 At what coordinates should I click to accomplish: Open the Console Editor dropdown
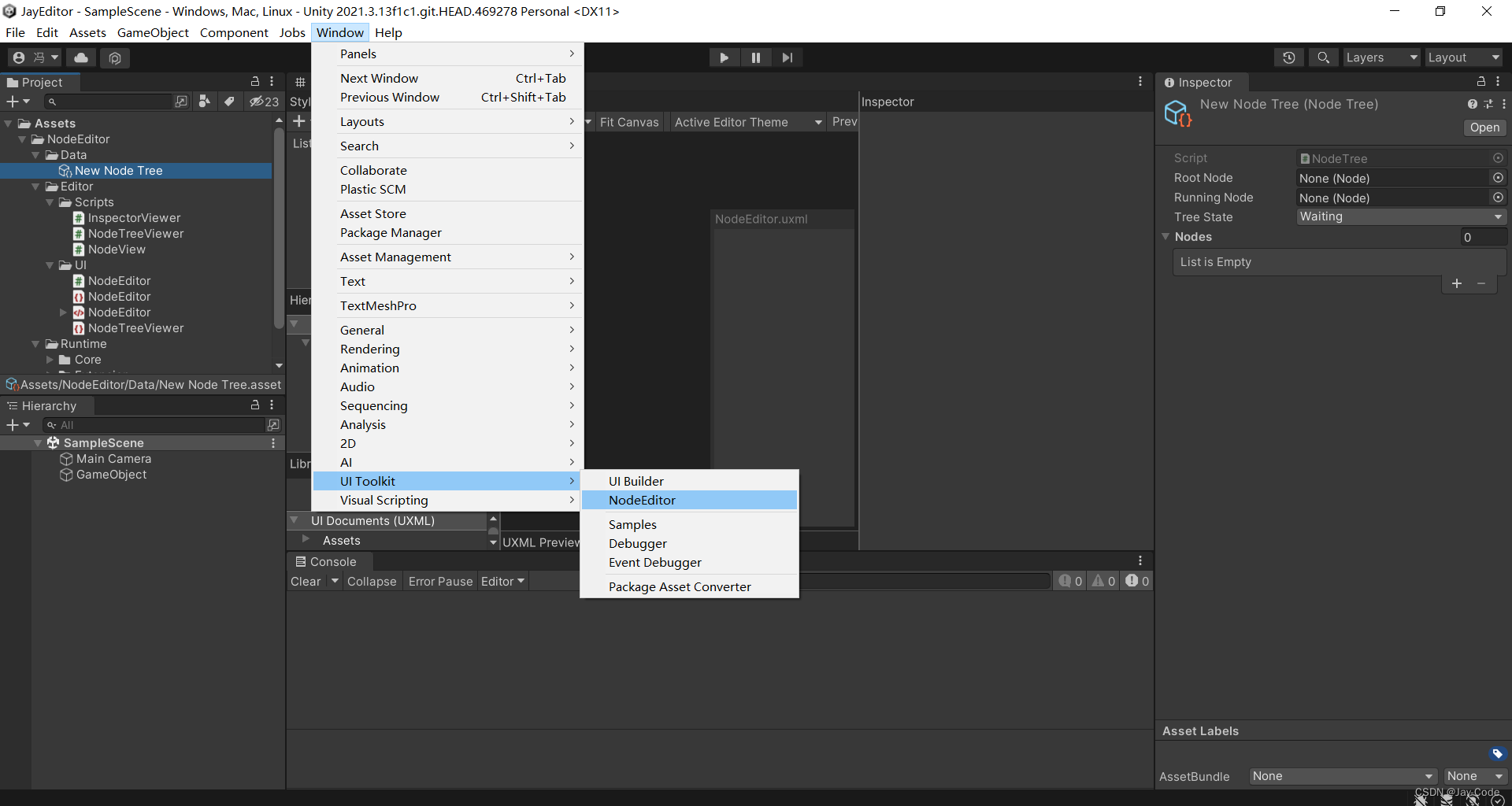click(502, 582)
